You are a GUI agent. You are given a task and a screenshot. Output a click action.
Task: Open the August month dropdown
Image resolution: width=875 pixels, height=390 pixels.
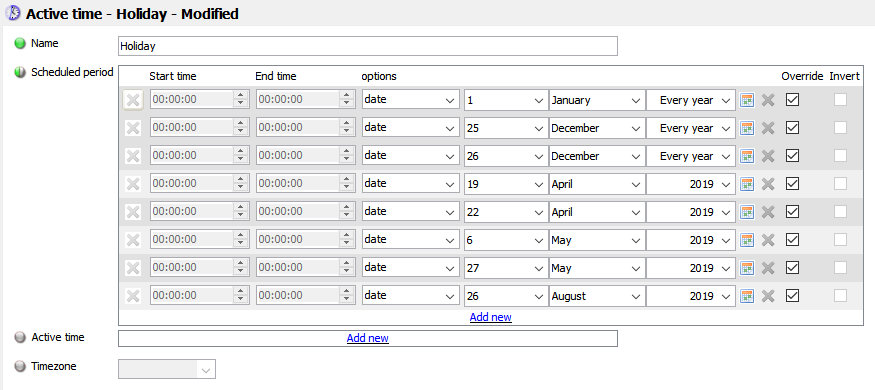point(597,296)
